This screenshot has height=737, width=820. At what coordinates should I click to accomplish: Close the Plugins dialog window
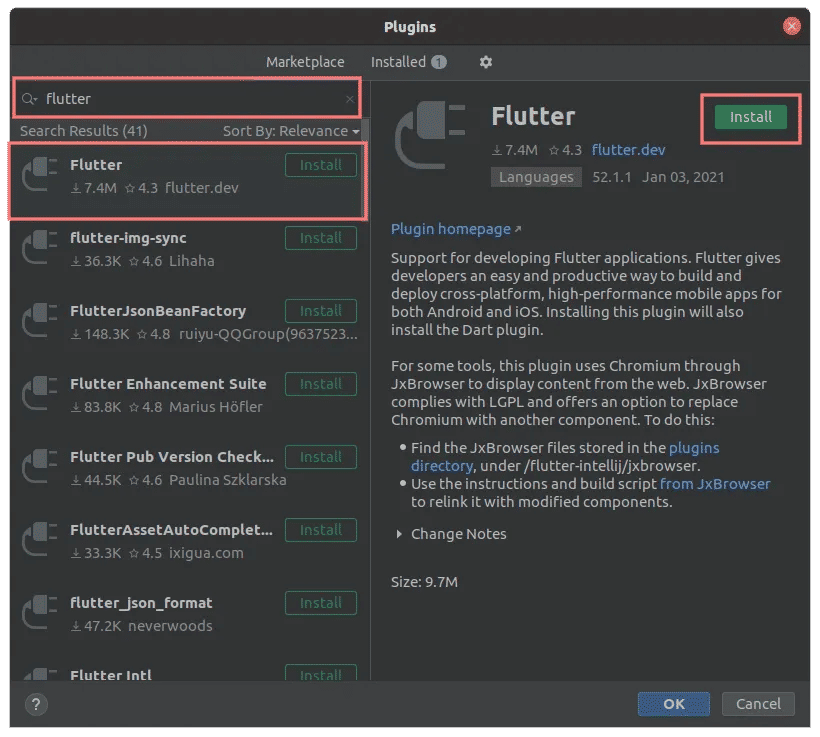(x=792, y=26)
